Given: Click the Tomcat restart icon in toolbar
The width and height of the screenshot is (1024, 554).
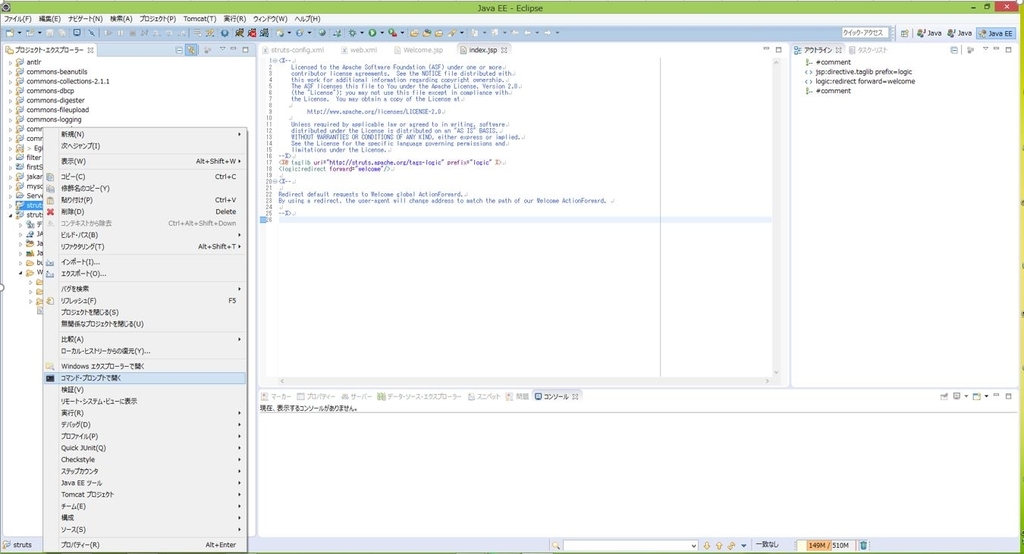Looking at the screenshot, I should (264, 33).
